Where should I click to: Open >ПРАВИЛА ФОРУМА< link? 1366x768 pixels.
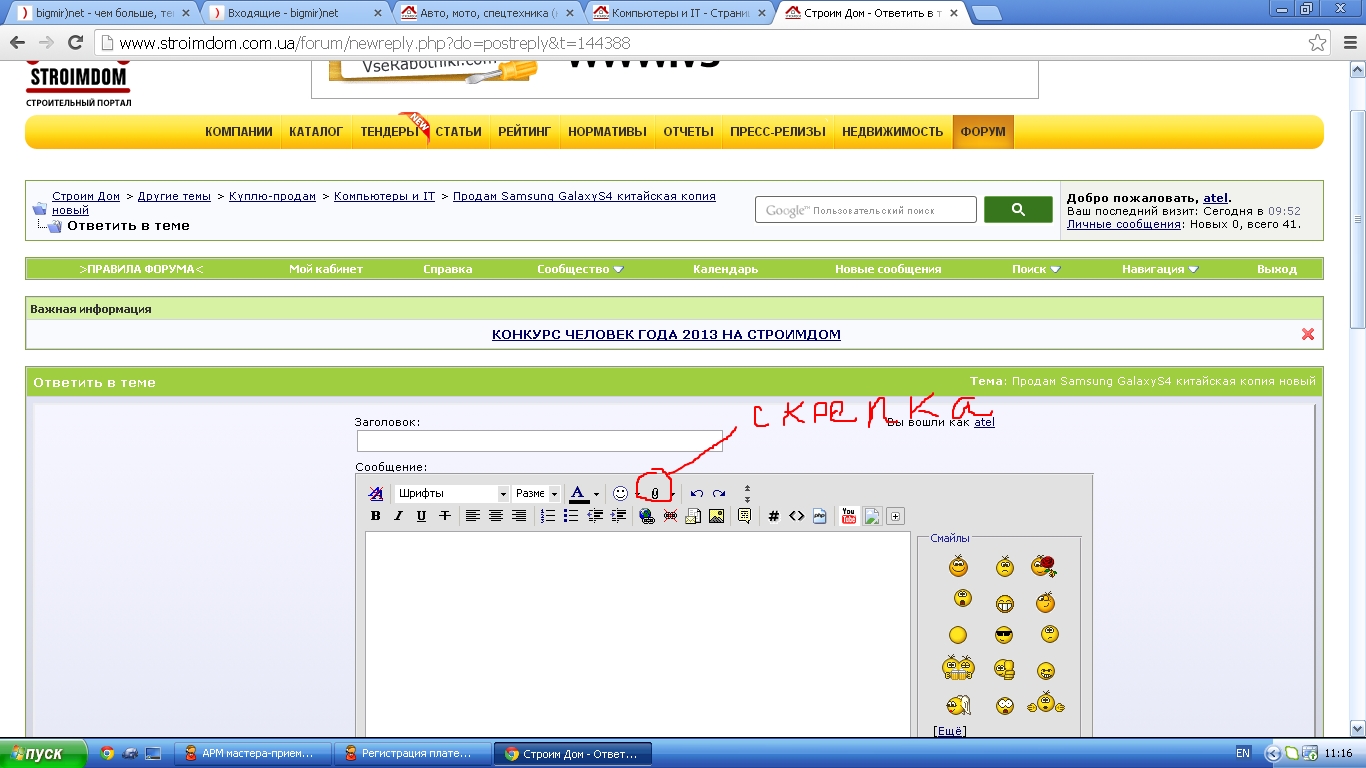coord(141,269)
